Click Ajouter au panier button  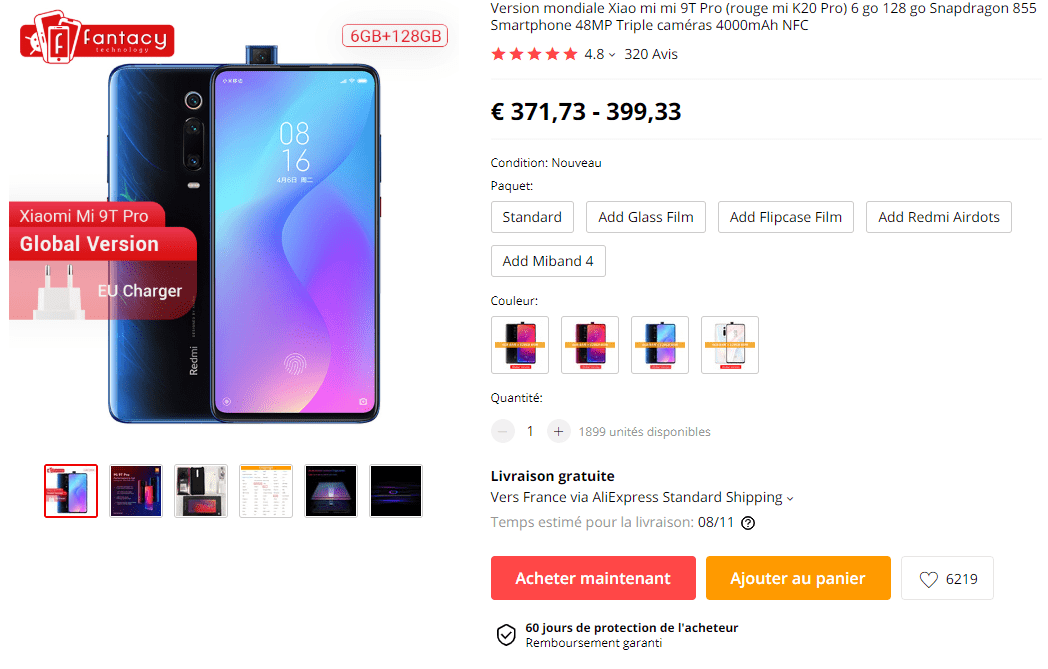point(798,578)
